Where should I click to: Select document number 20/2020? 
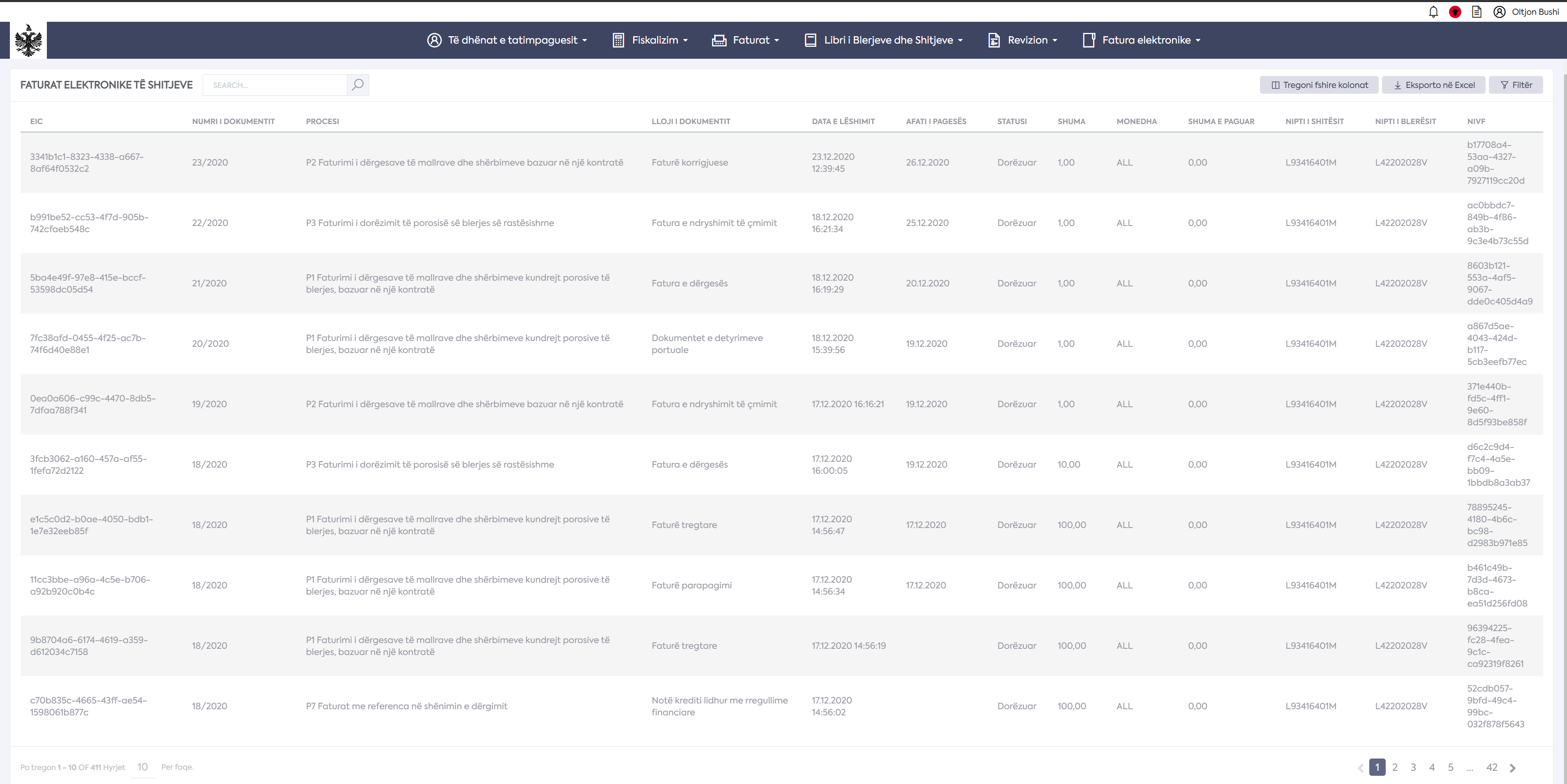point(210,344)
